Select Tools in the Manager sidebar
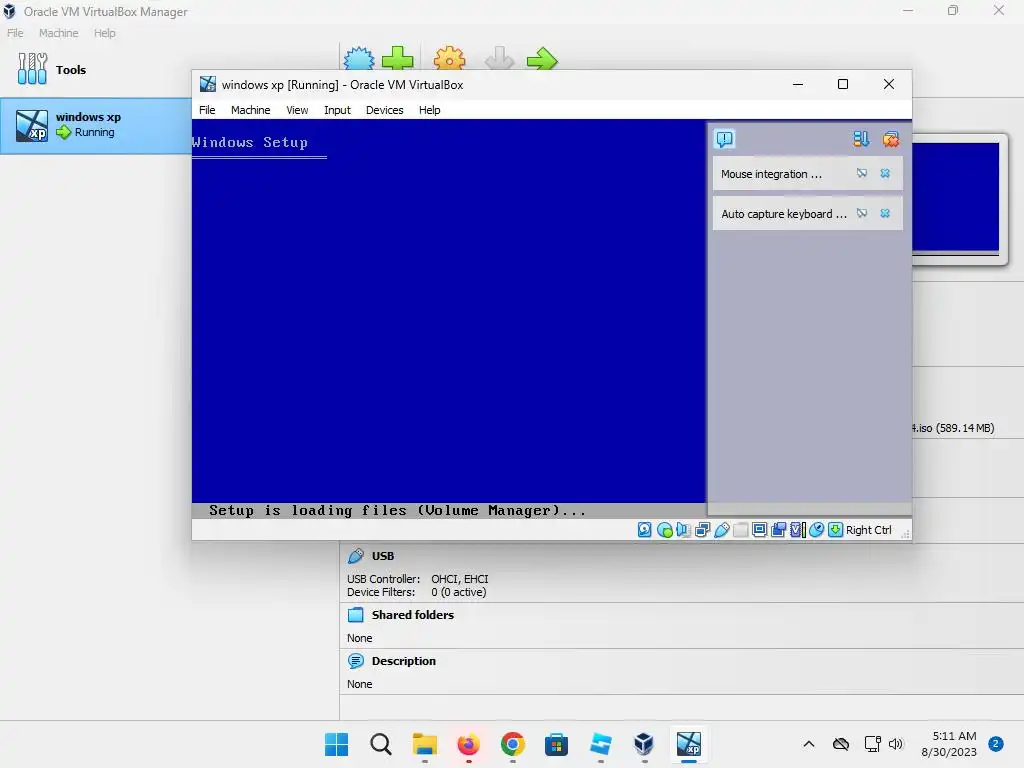 [71, 69]
